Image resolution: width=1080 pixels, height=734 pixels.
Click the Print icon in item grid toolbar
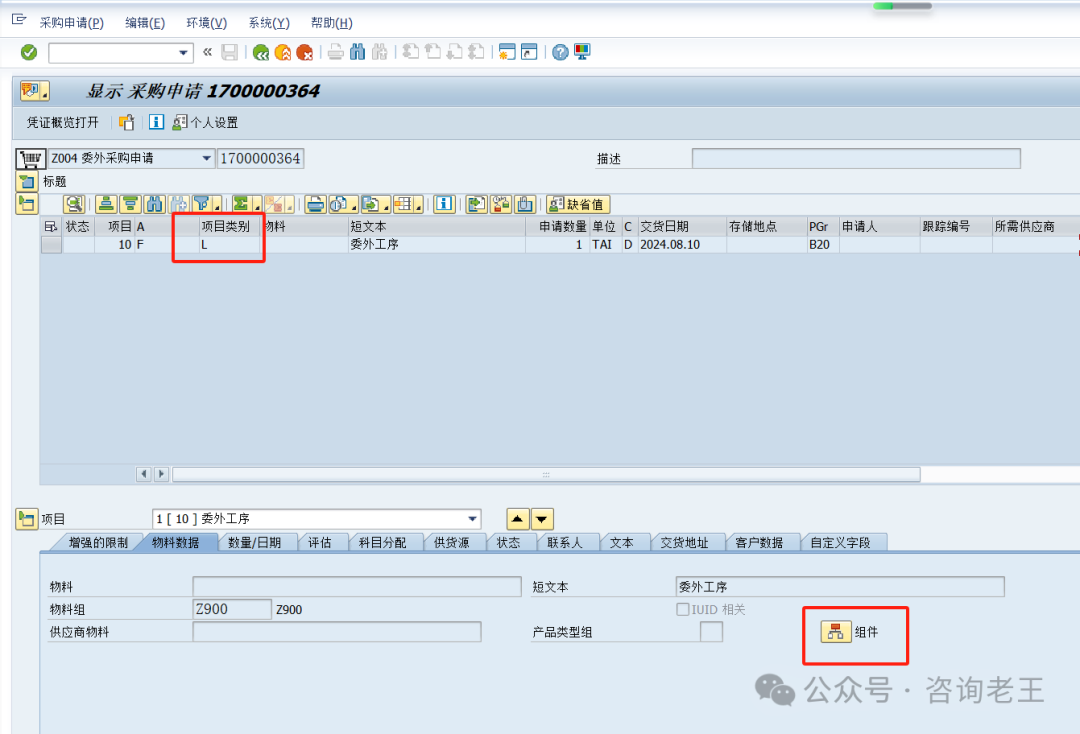(x=316, y=204)
